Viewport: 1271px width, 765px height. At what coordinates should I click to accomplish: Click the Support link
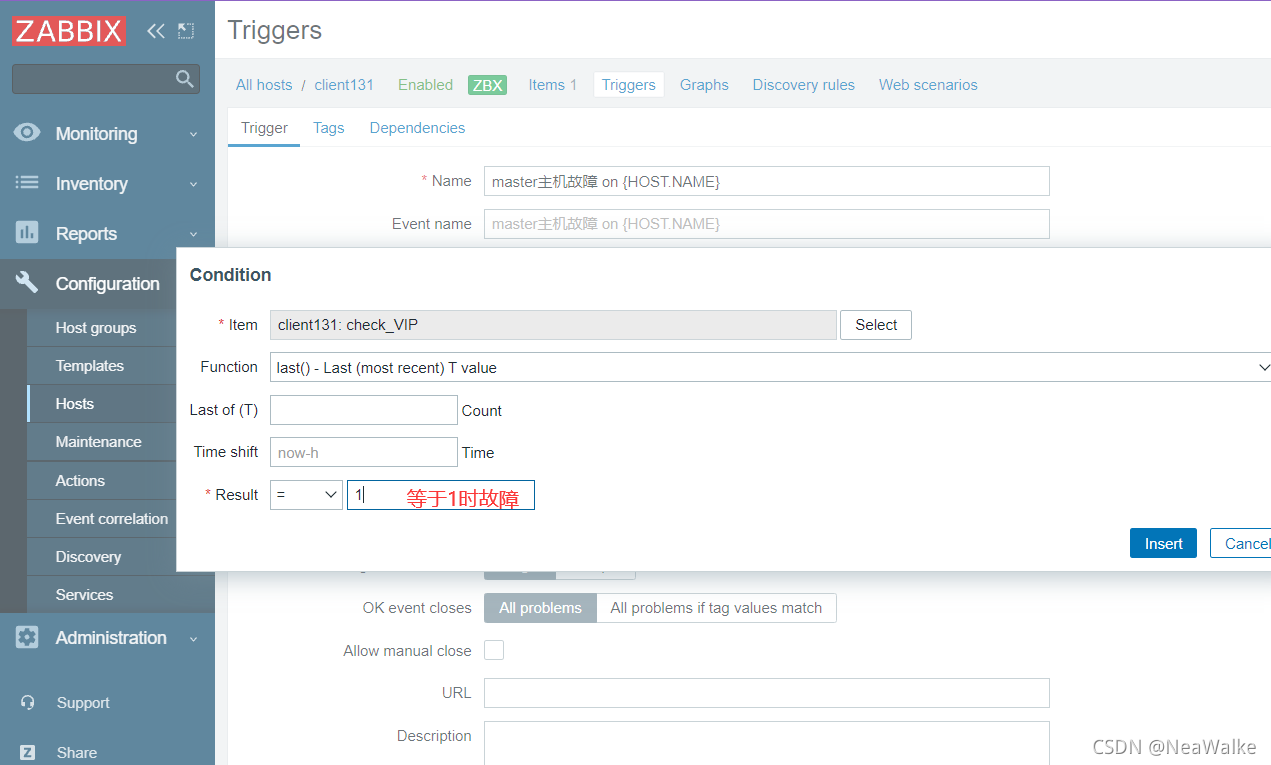(83, 703)
